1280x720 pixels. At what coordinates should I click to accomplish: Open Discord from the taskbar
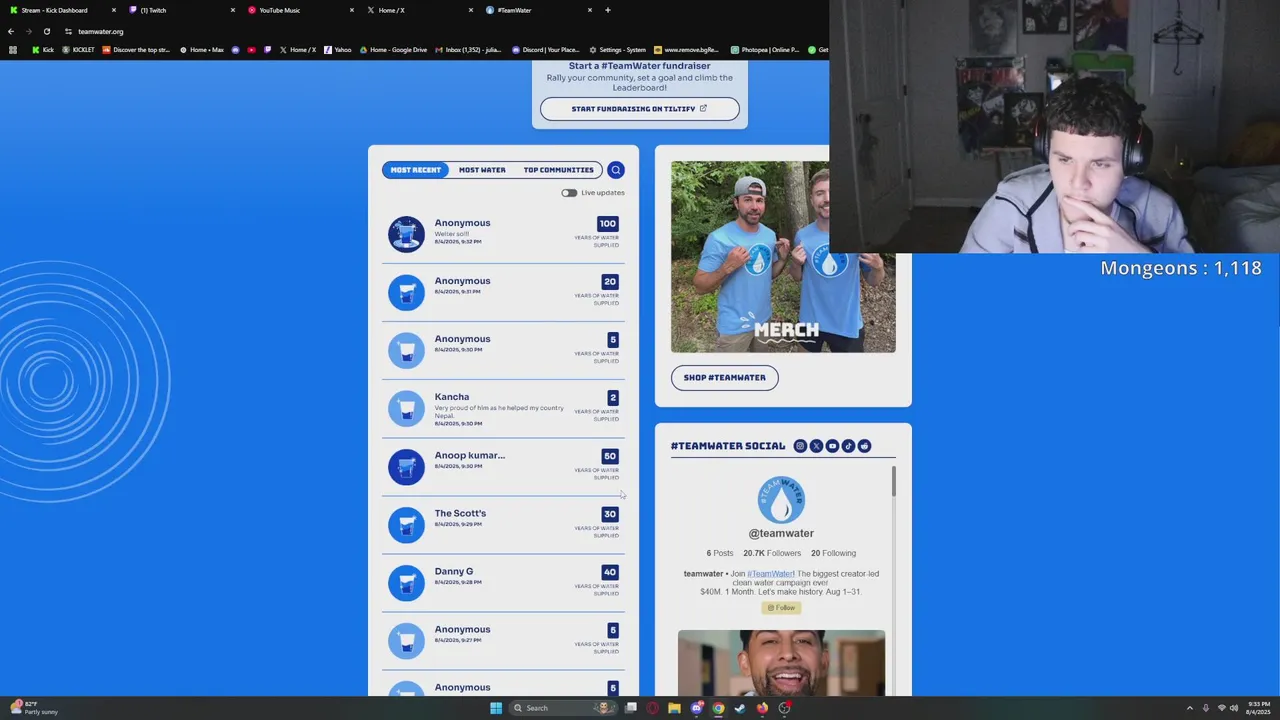pos(697,708)
